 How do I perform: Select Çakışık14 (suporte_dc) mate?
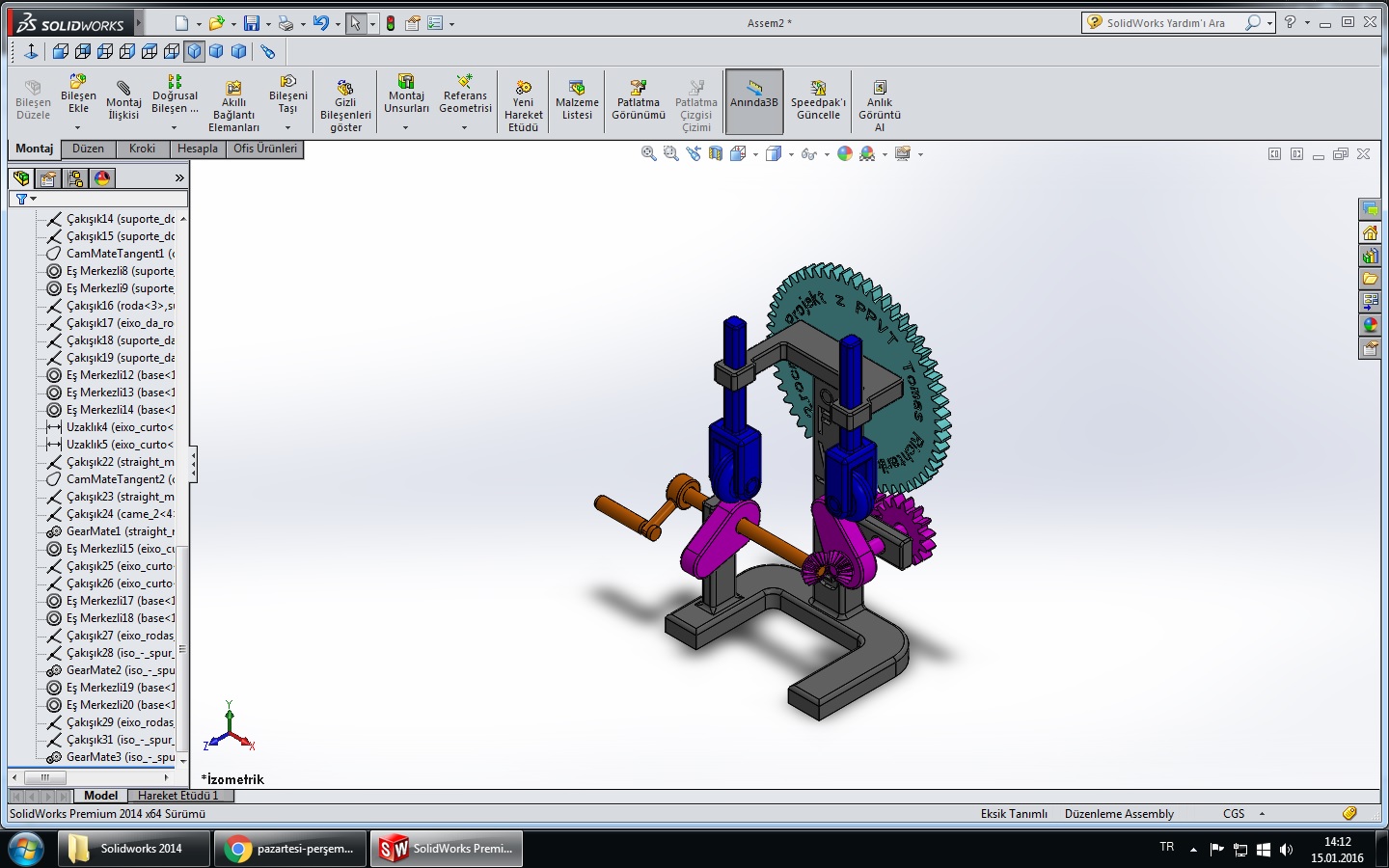click(x=110, y=219)
